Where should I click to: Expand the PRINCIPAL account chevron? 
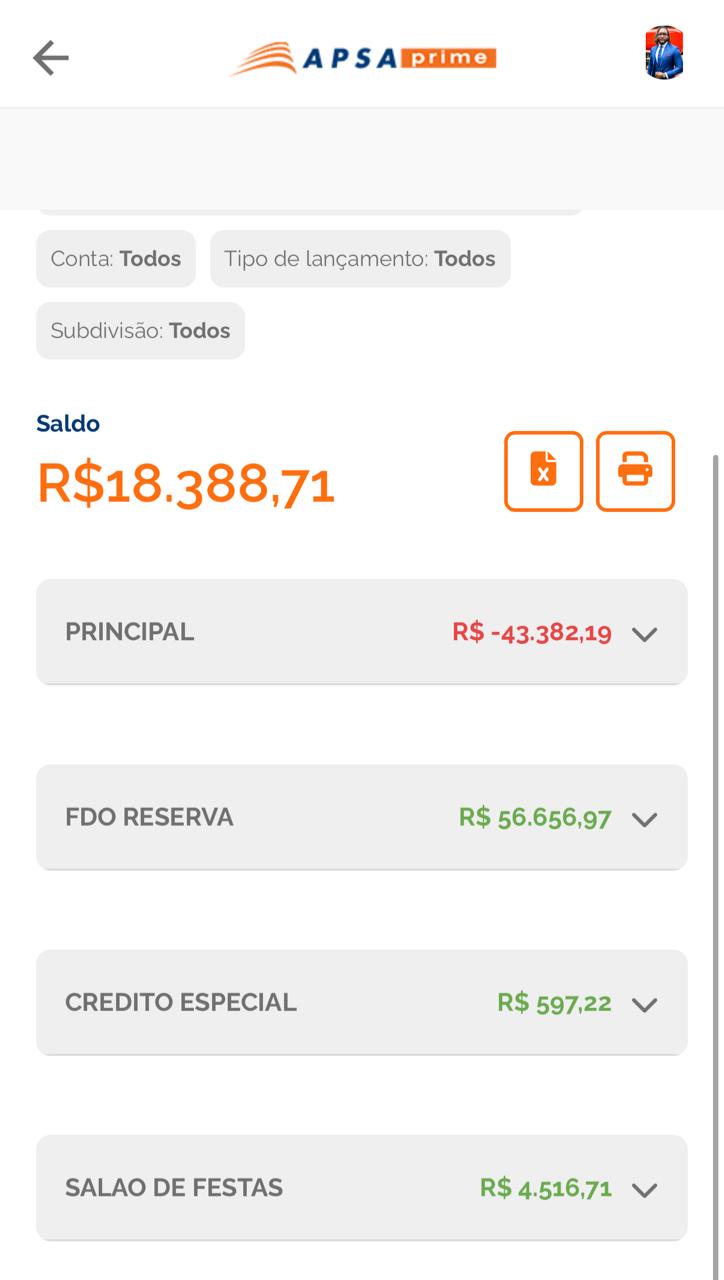coord(645,634)
